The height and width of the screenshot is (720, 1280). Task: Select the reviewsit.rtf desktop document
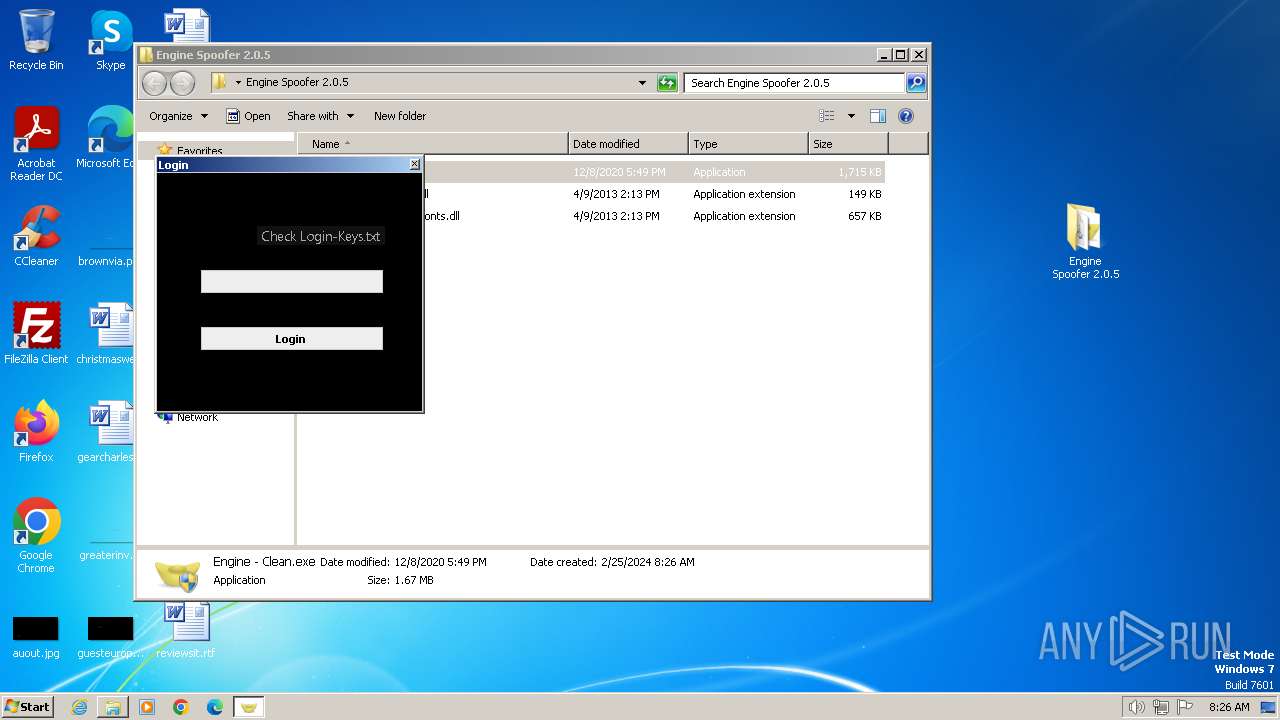point(186,630)
